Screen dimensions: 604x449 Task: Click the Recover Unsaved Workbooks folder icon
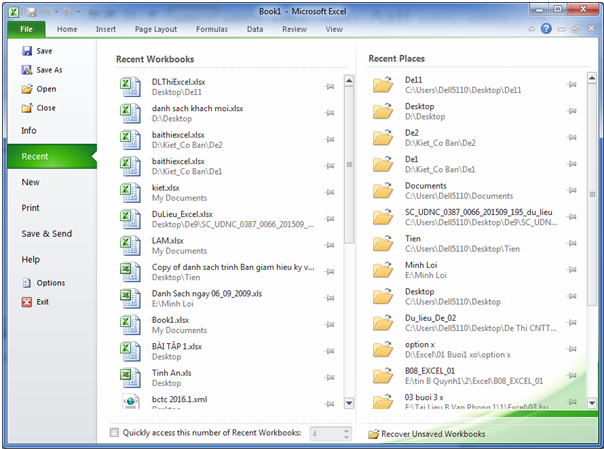point(373,434)
